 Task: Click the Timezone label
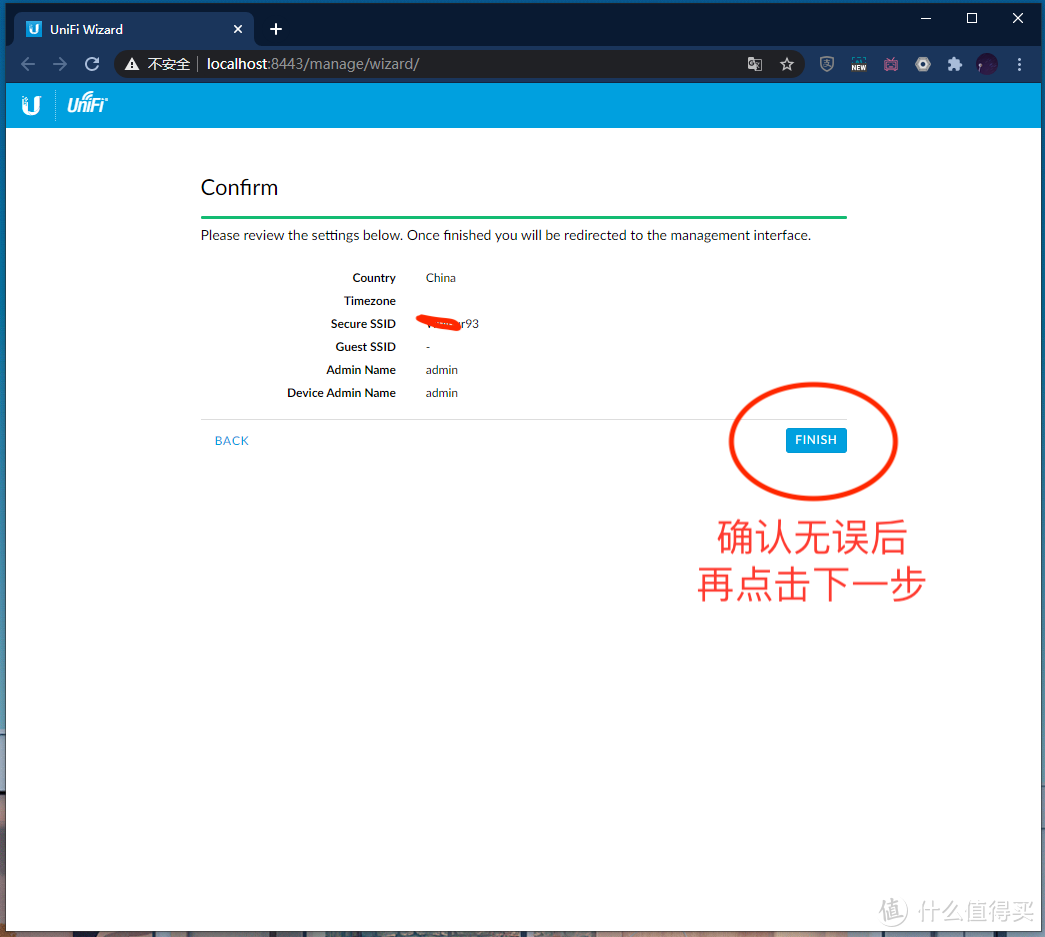tap(370, 301)
